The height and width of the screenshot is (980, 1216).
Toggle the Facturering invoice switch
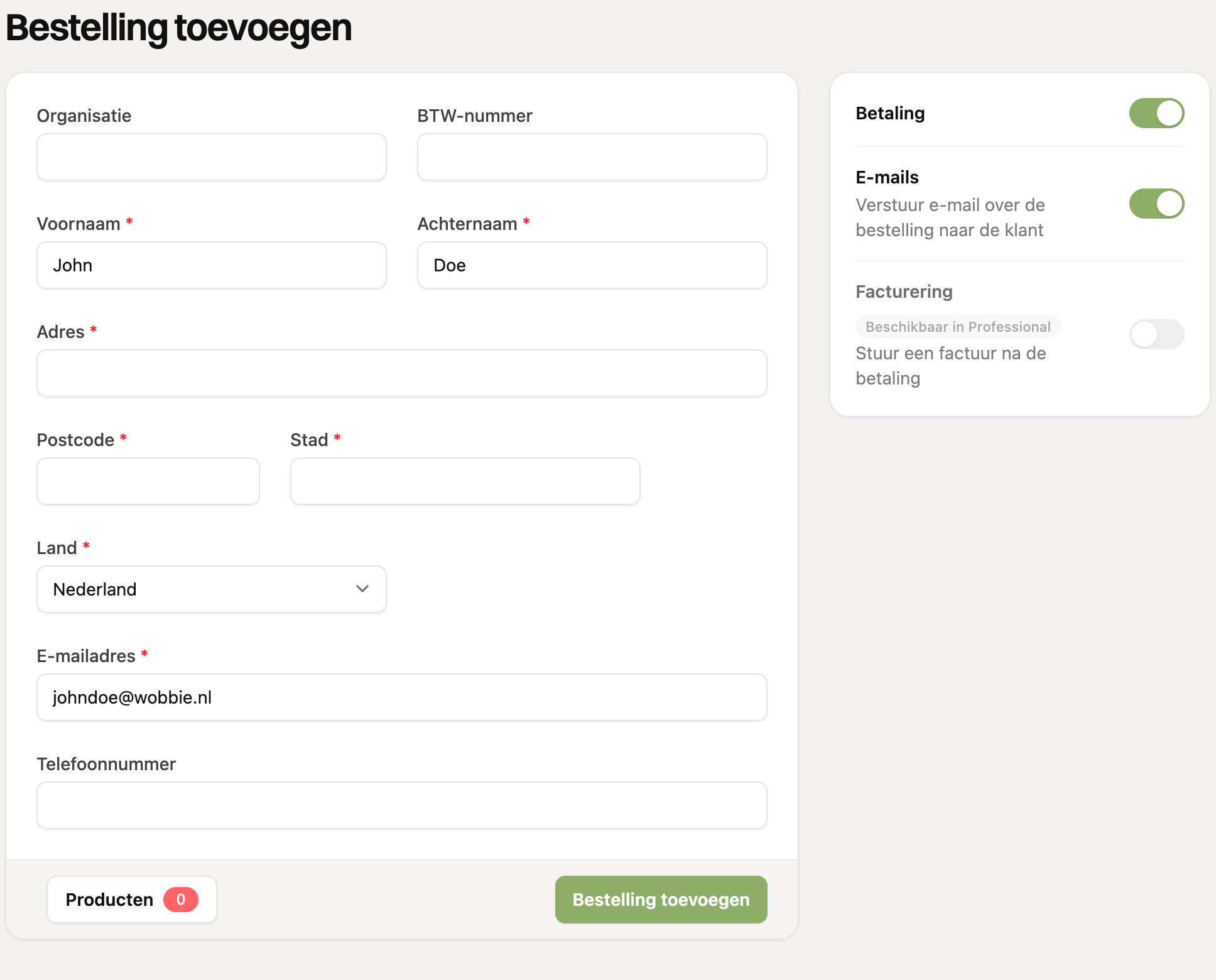click(x=1156, y=334)
